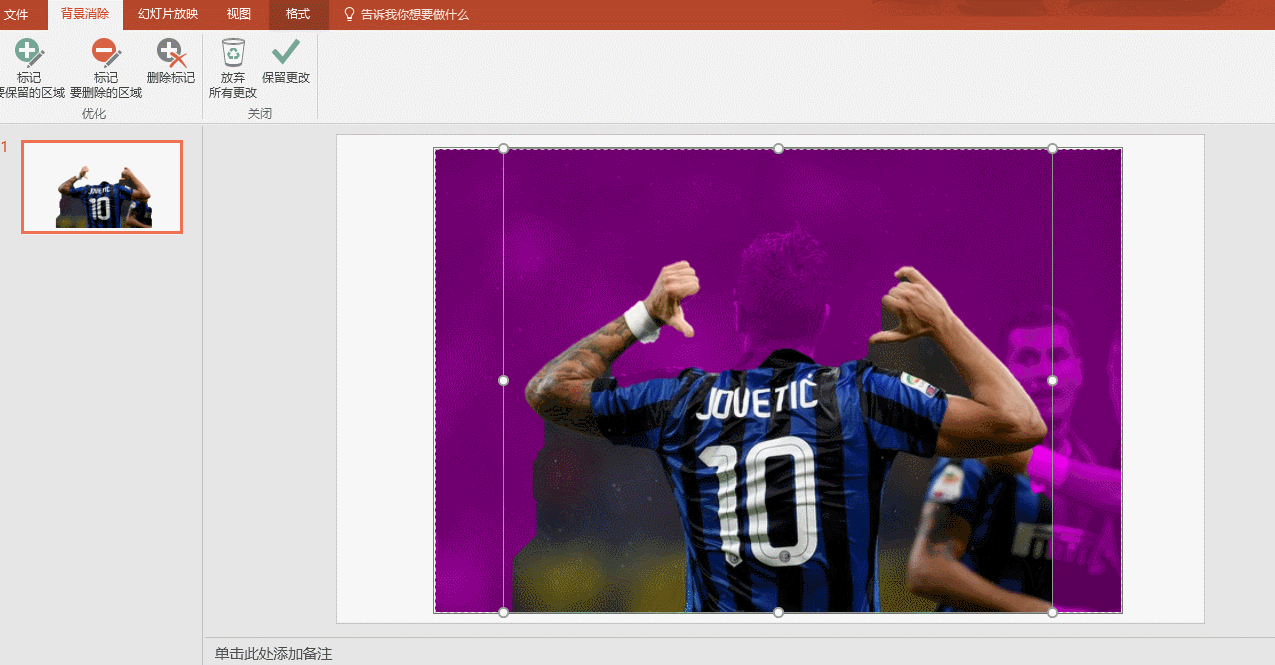The height and width of the screenshot is (665, 1275).
Task: Switch to the 背景消除 tab
Action: (85, 14)
